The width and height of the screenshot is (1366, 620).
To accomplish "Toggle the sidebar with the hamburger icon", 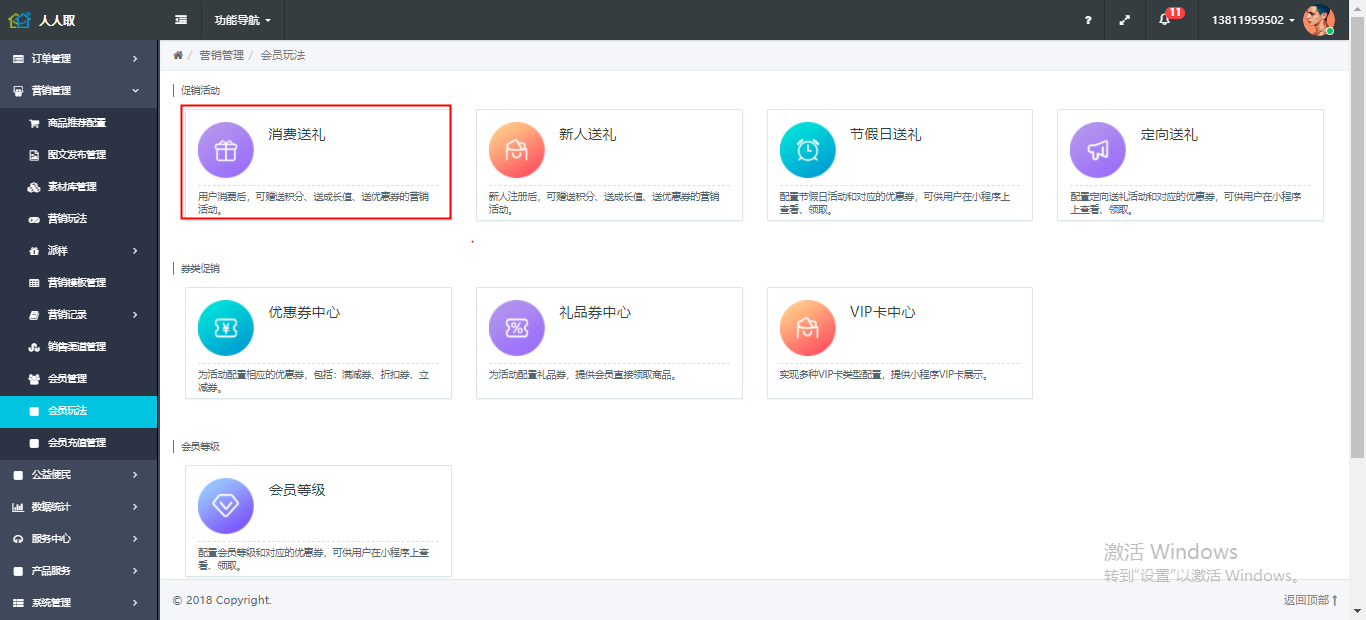I will (x=181, y=19).
